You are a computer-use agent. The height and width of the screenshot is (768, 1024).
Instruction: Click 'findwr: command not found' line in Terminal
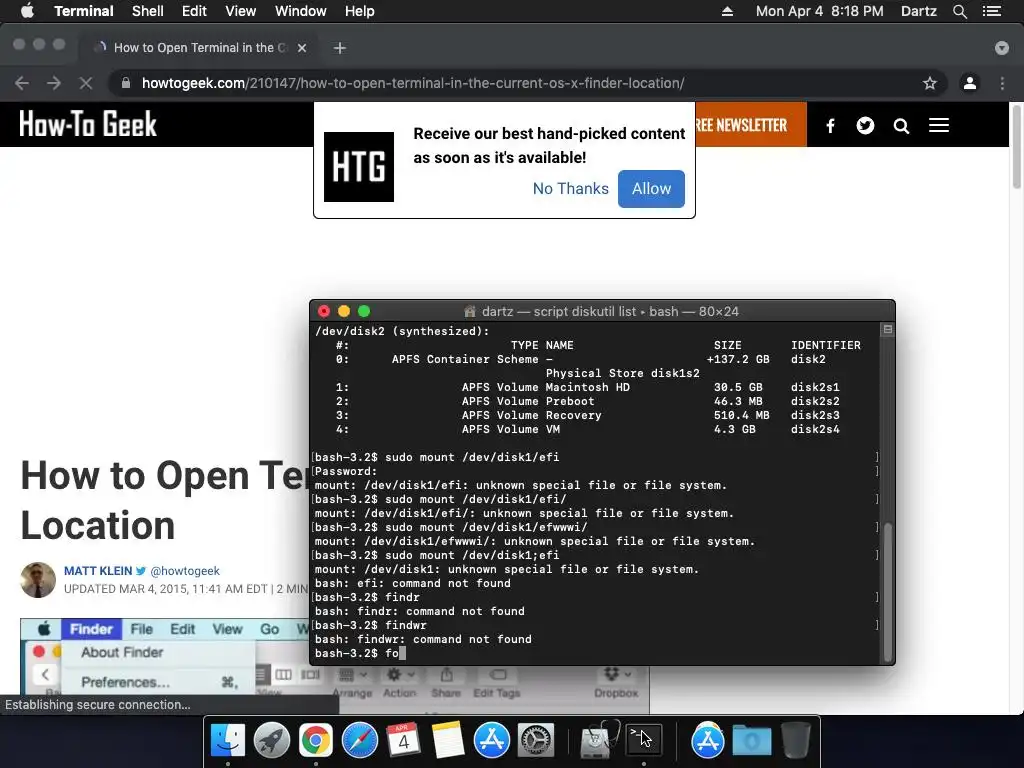423,639
